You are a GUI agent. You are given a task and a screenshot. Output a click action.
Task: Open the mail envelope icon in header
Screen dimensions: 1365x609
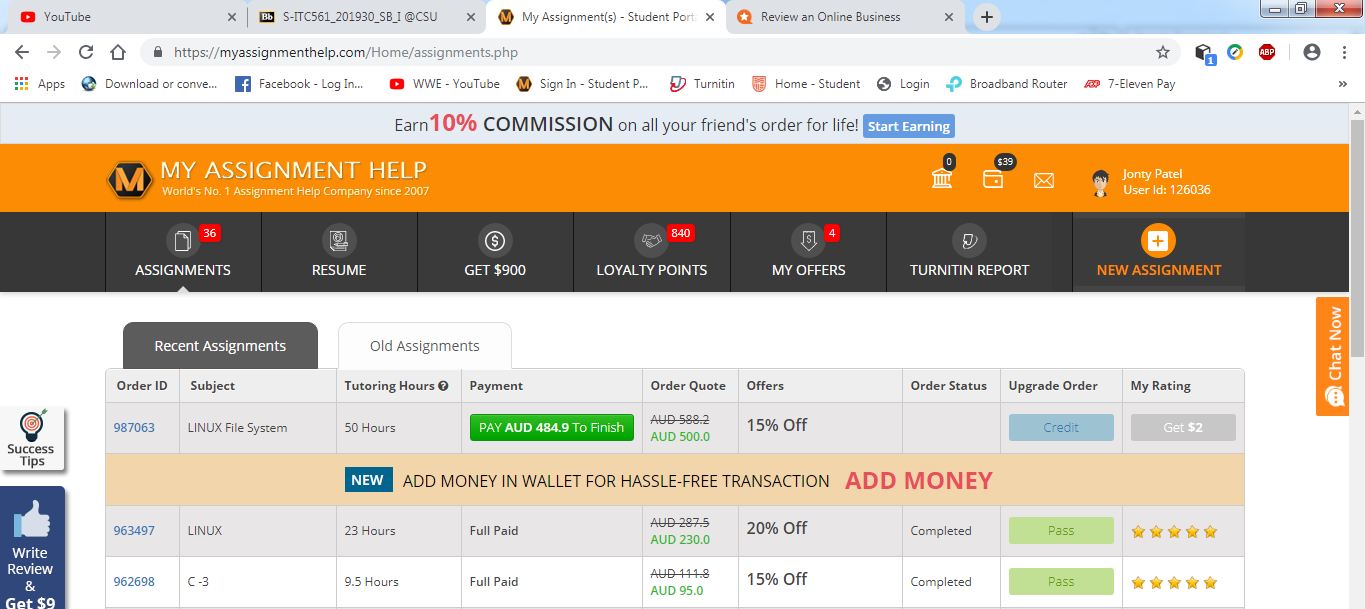pyautogui.click(x=1044, y=180)
